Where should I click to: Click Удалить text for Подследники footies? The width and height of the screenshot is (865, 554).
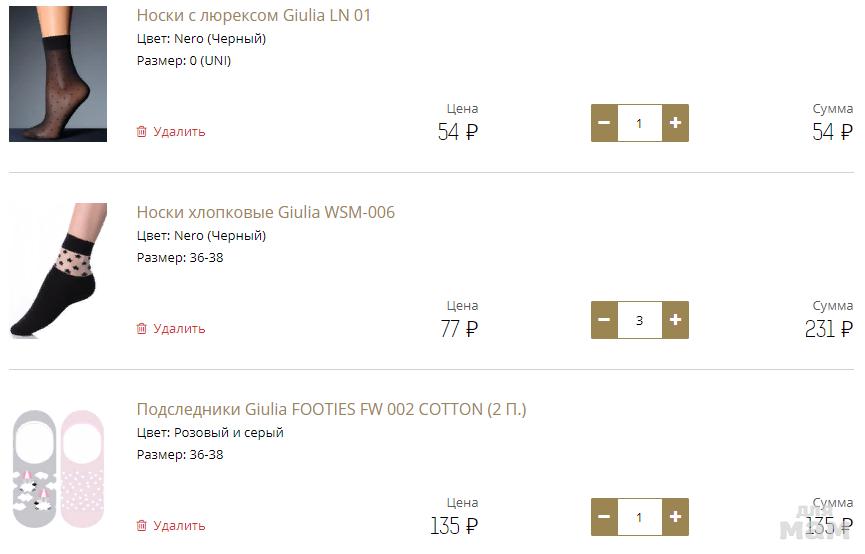click(x=179, y=525)
